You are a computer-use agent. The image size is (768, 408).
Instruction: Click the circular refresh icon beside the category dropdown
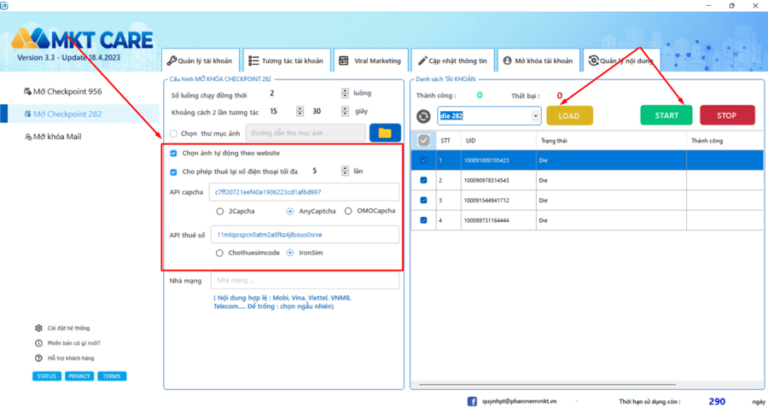tap(422, 116)
